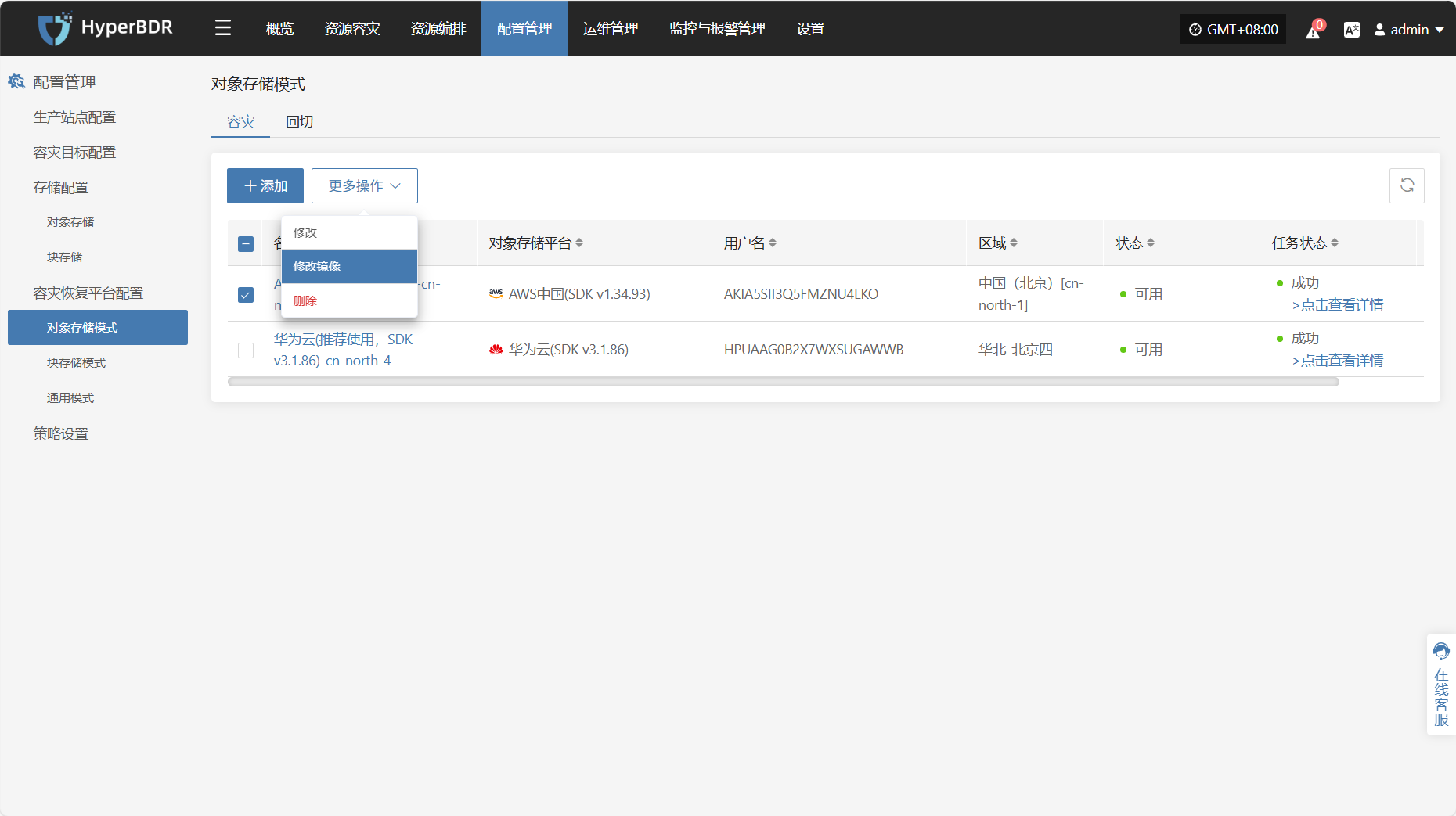View details link for AWS row task
The width and height of the screenshot is (1456, 816).
point(1338,305)
